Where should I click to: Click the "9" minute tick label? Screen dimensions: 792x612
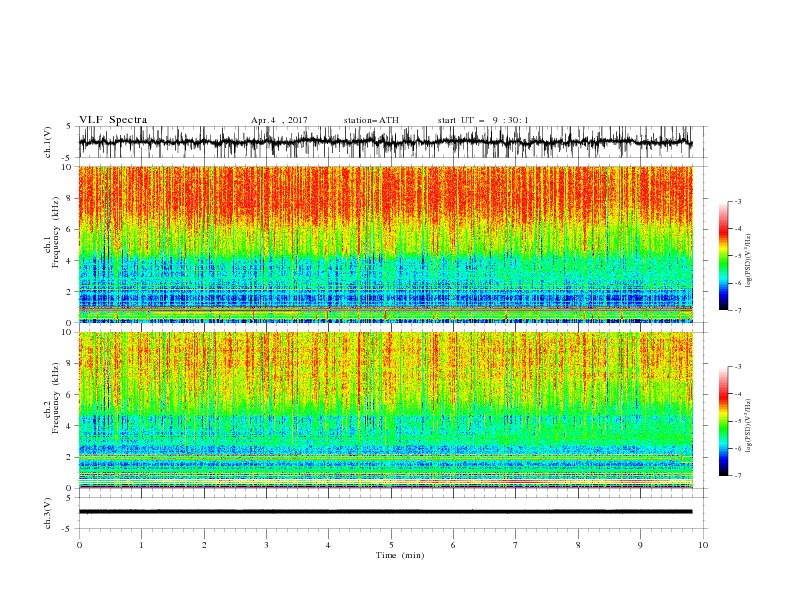pos(640,545)
